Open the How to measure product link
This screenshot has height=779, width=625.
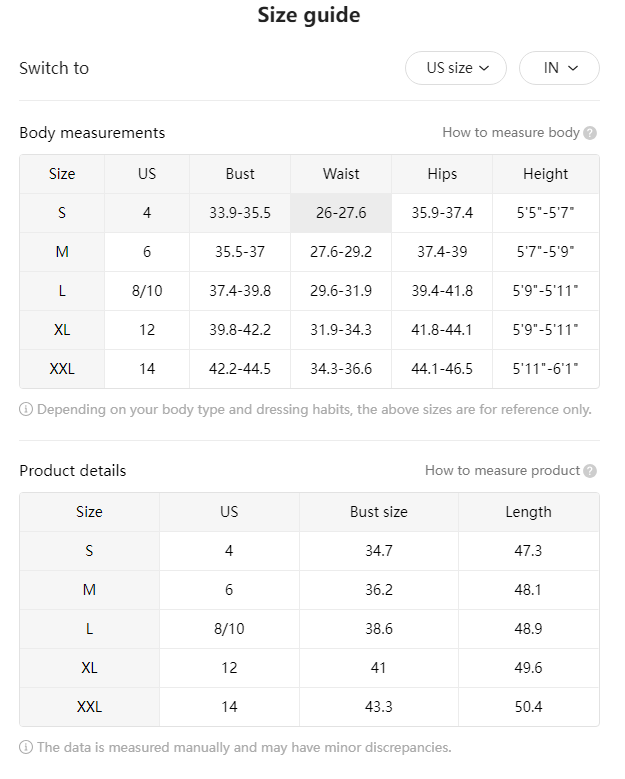[502, 470]
